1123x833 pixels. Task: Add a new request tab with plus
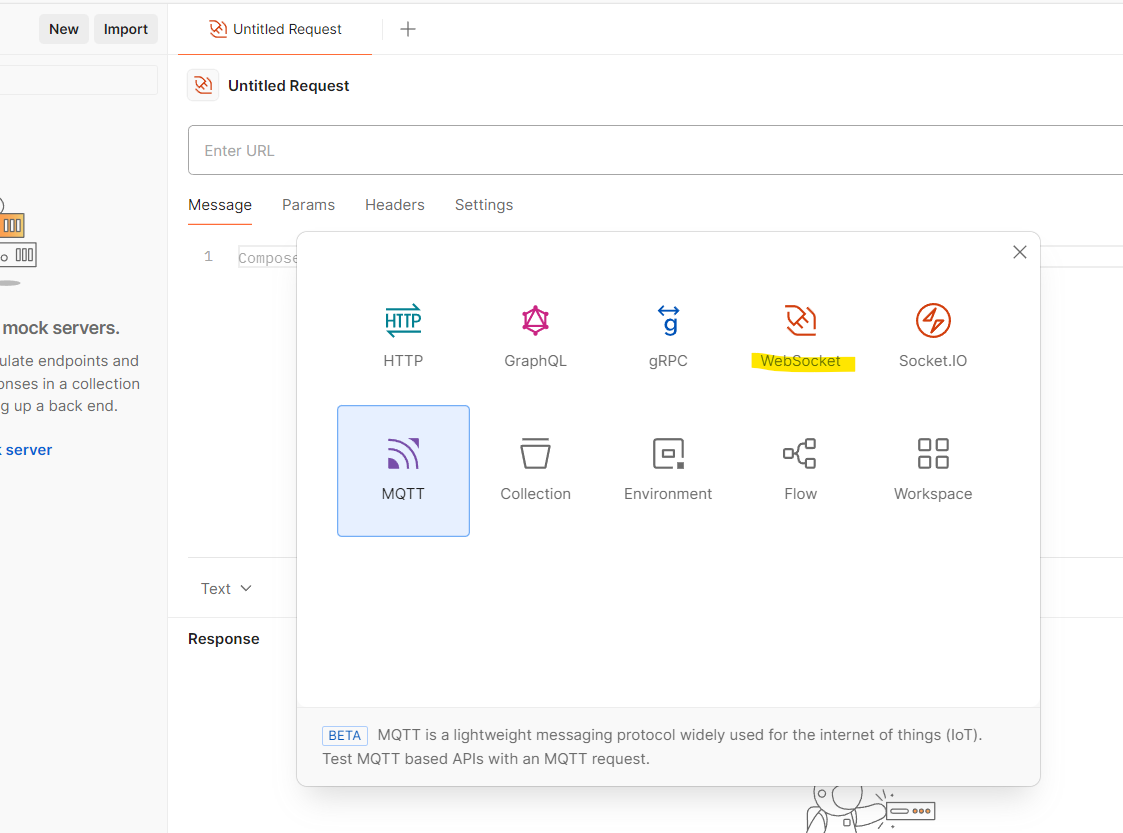click(x=408, y=29)
